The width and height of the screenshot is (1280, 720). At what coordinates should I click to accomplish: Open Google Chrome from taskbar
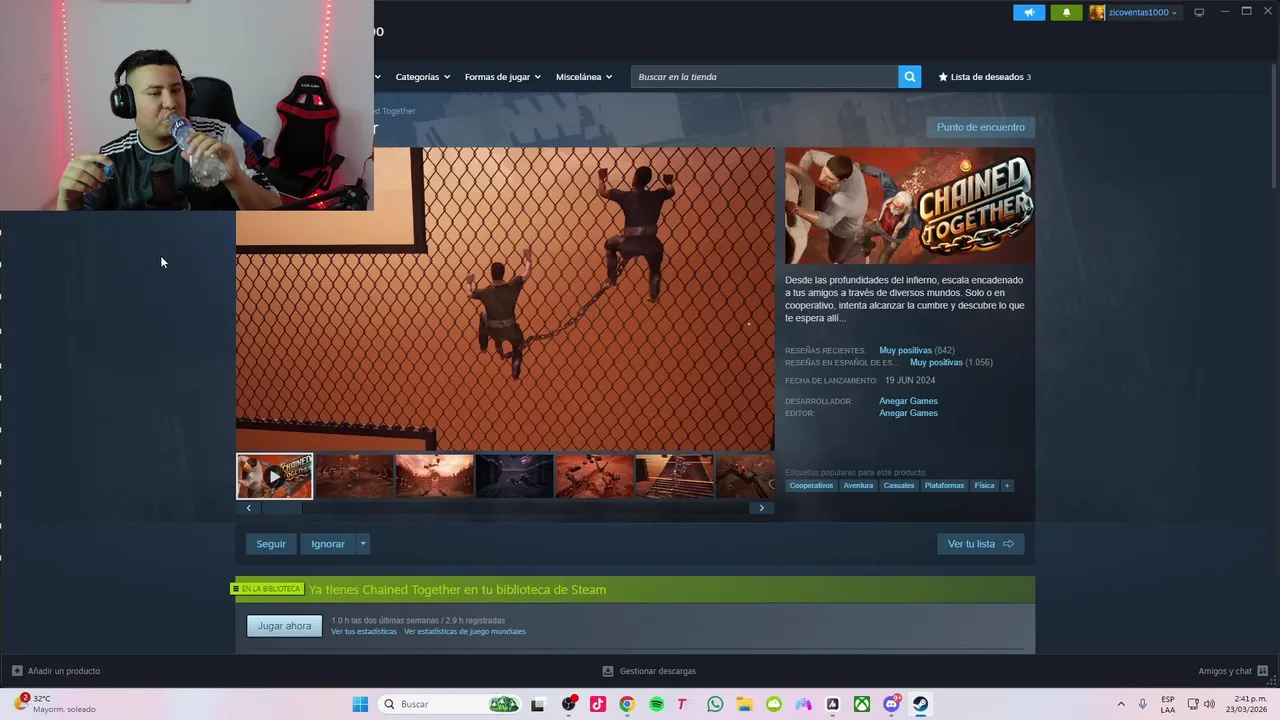click(627, 704)
